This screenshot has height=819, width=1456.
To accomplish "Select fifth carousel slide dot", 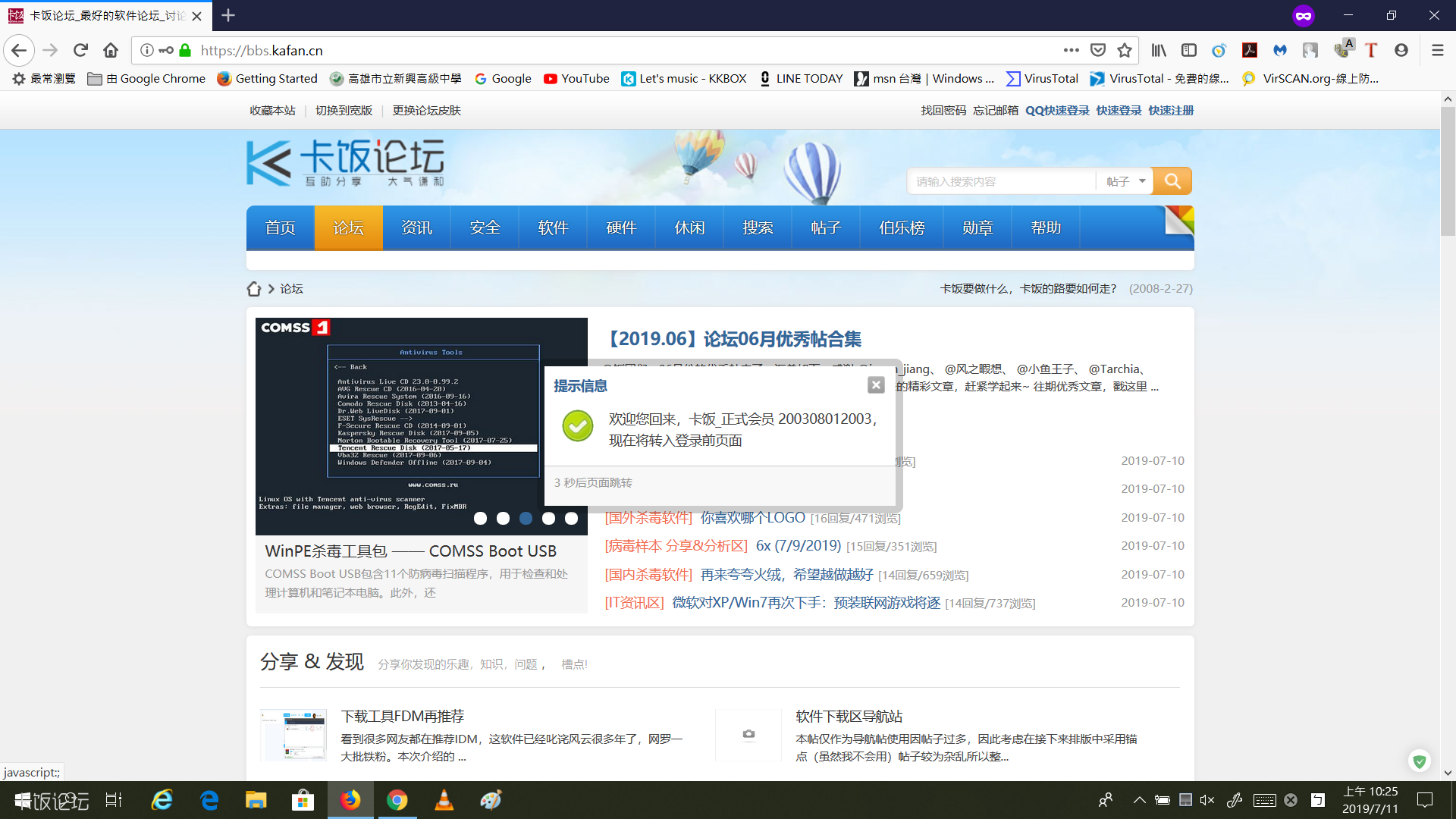I will 571,518.
